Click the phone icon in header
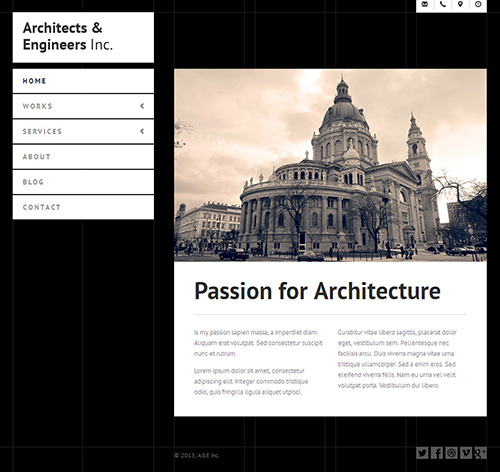This screenshot has height=472, width=500. click(443, 4)
